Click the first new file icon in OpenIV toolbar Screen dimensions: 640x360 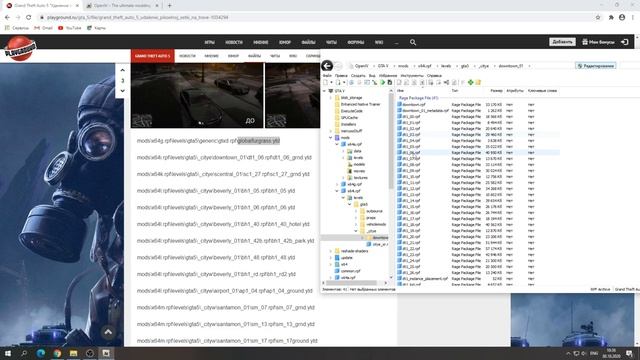(x=325, y=82)
